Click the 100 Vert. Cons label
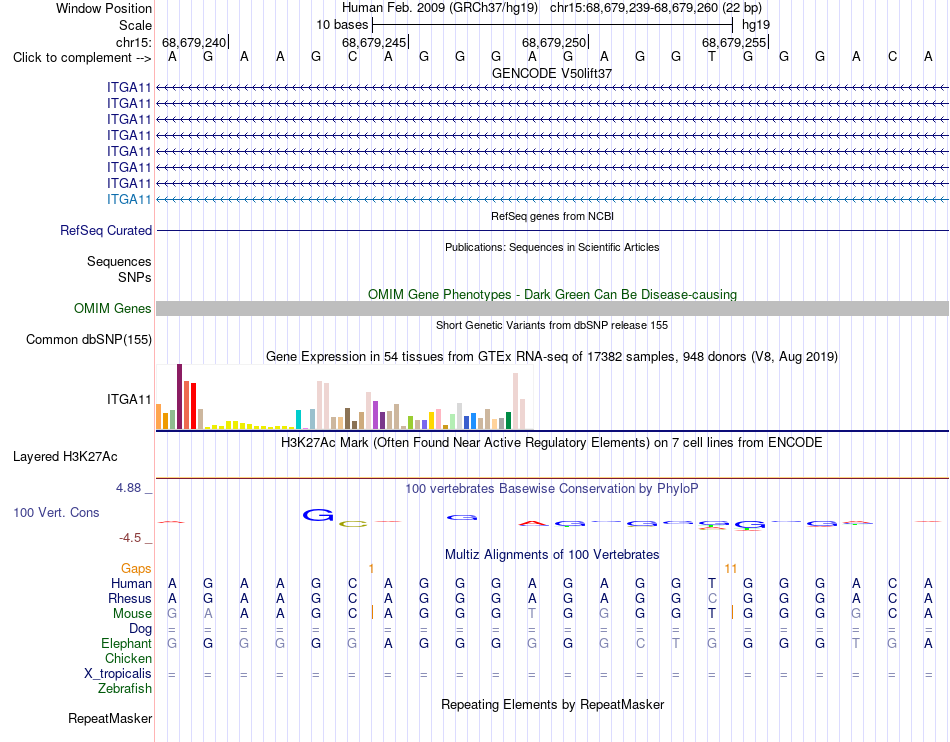 [56, 512]
